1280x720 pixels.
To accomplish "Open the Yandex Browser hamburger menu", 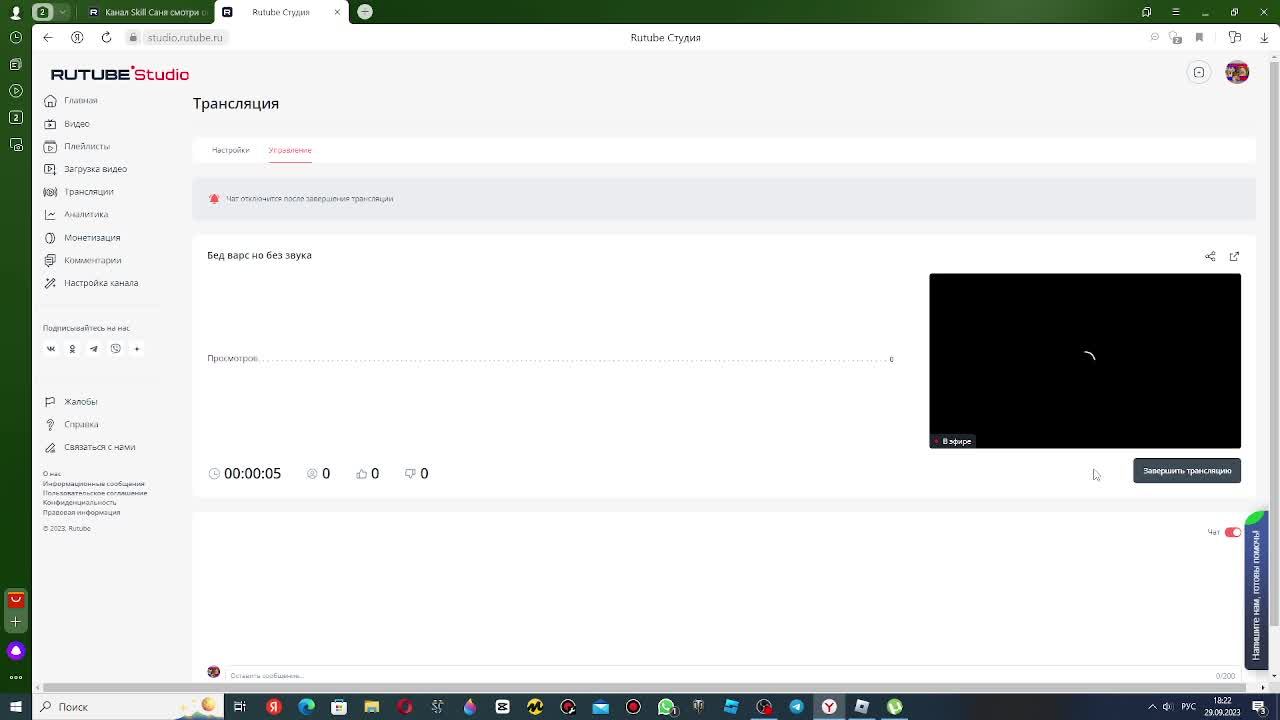I will (1175, 12).
